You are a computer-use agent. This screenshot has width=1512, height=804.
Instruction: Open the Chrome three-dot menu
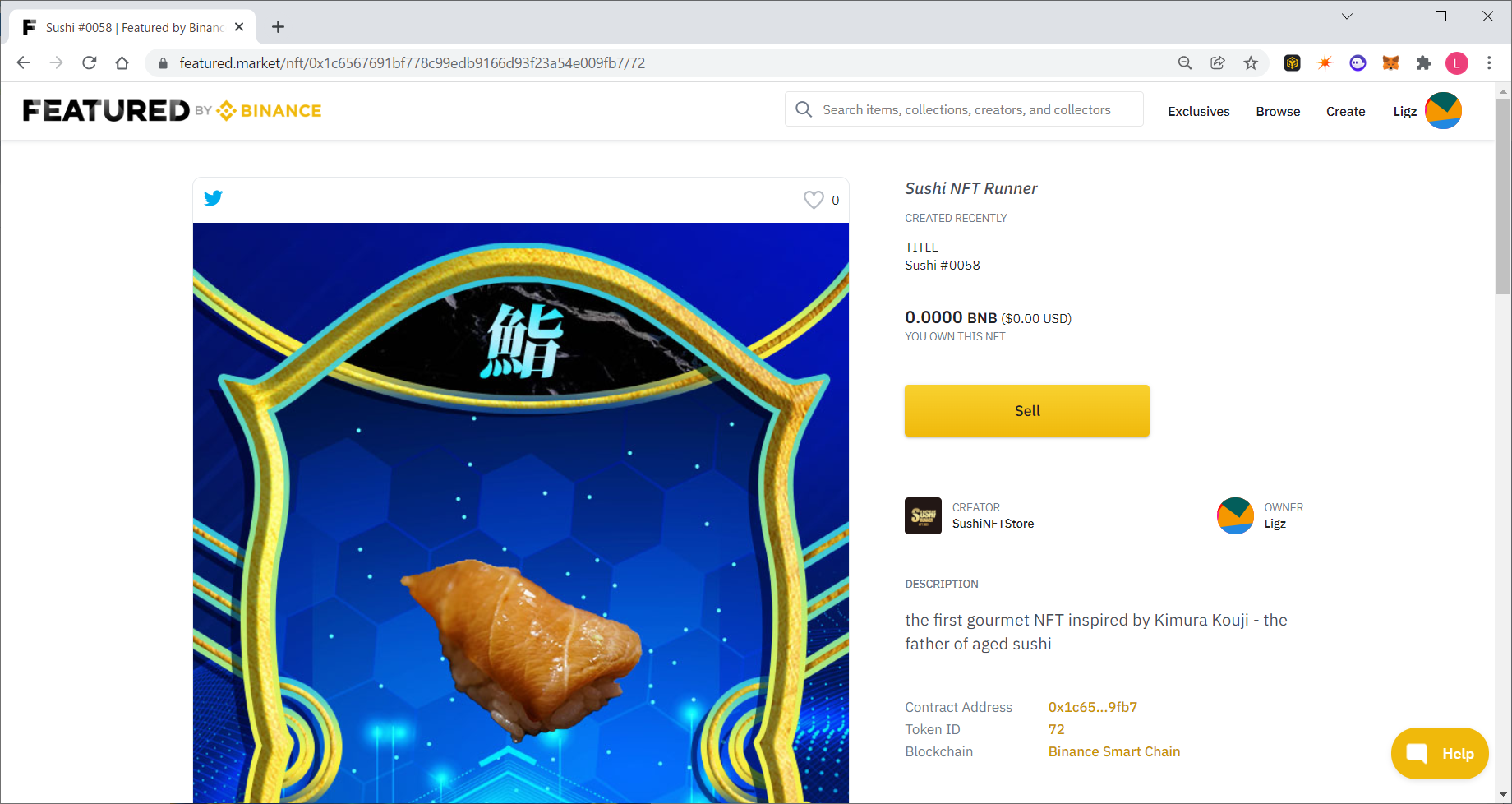[x=1489, y=63]
